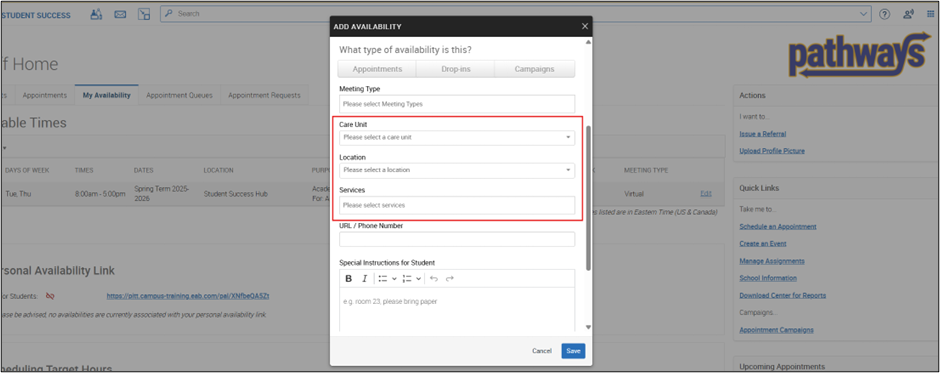Click the Virtual meeting type cell
Screen dimensions: 940x373
634,194
